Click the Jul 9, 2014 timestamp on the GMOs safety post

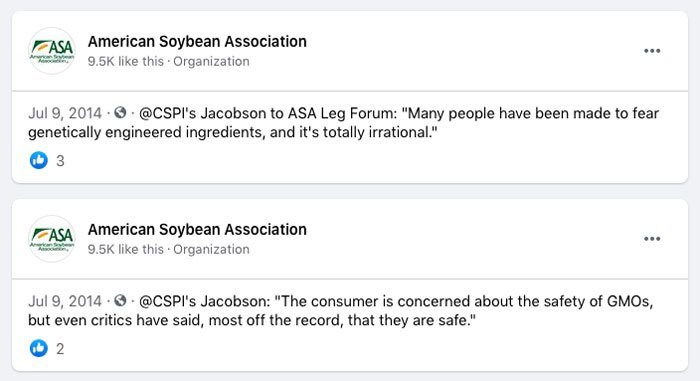coord(65,301)
